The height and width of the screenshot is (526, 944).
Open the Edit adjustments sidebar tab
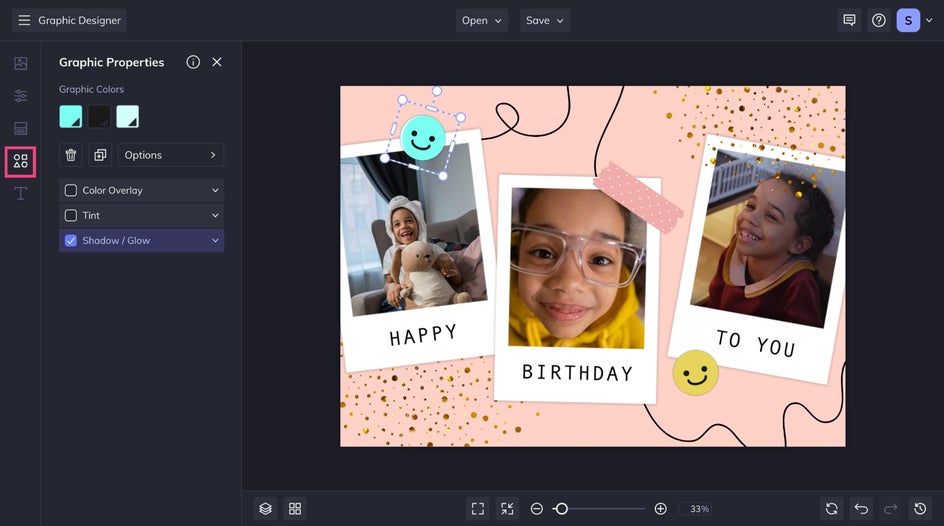20,96
